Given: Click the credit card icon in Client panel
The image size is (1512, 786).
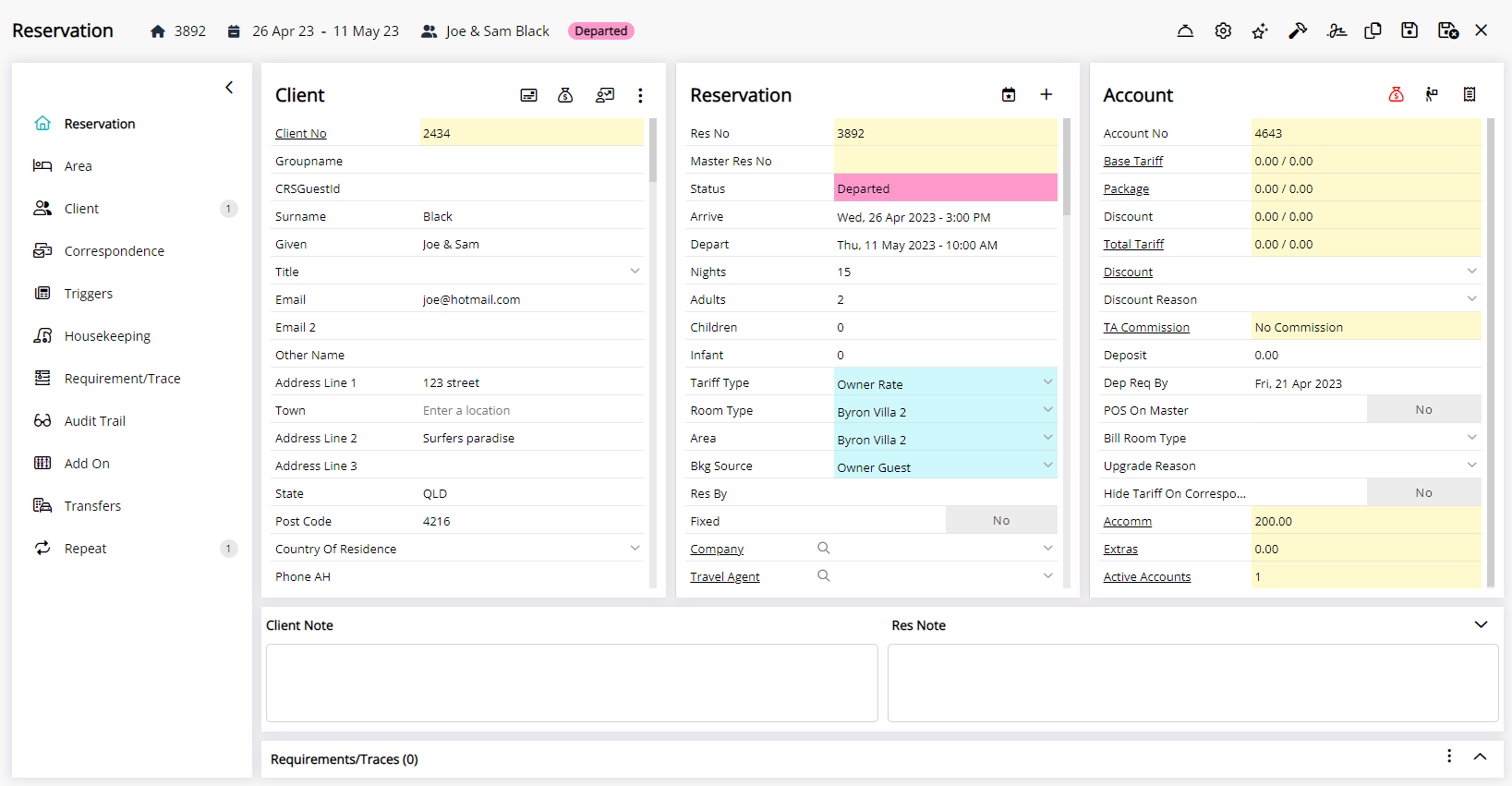Looking at the screenshot, I should tap(528, 95).
